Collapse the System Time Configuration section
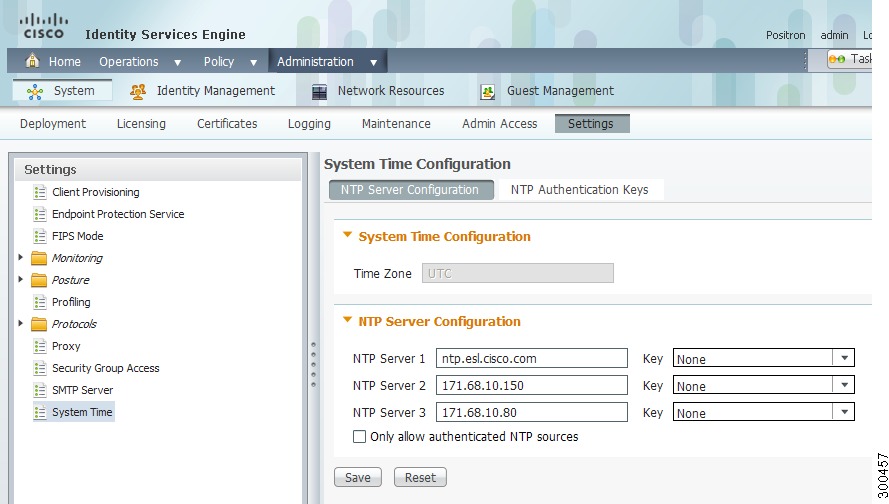The width and height of the screenshot is (889, 504). (x=348, y=235)
